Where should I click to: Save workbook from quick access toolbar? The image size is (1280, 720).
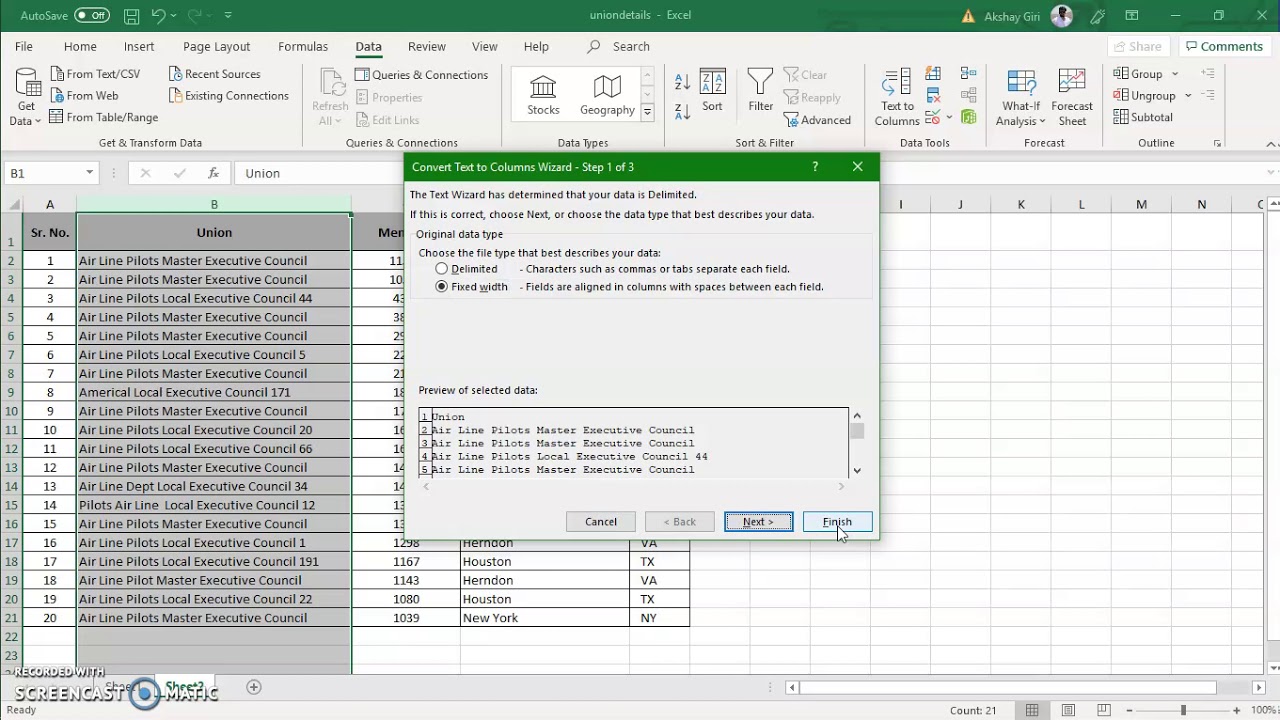[132, 15]
